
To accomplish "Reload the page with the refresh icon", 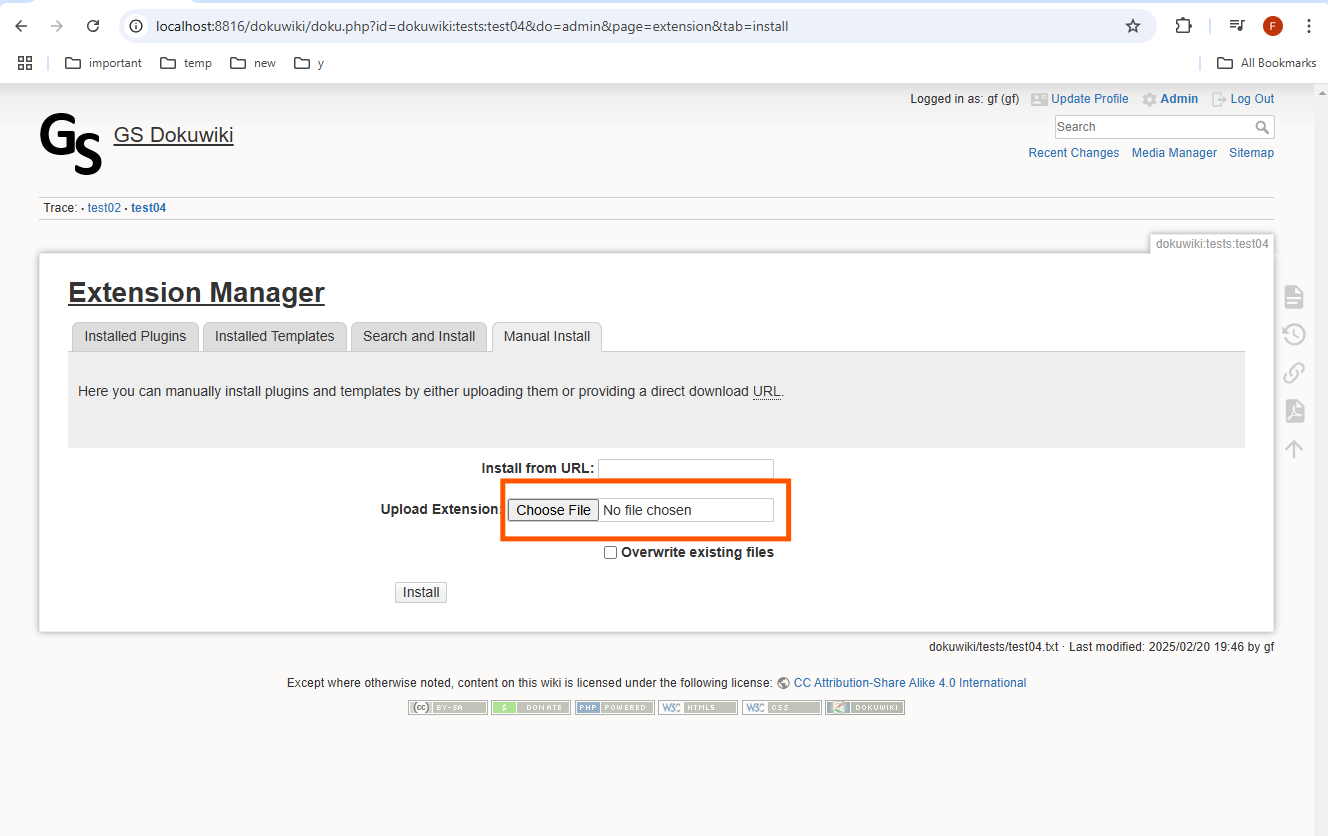I will coord(93,26).
